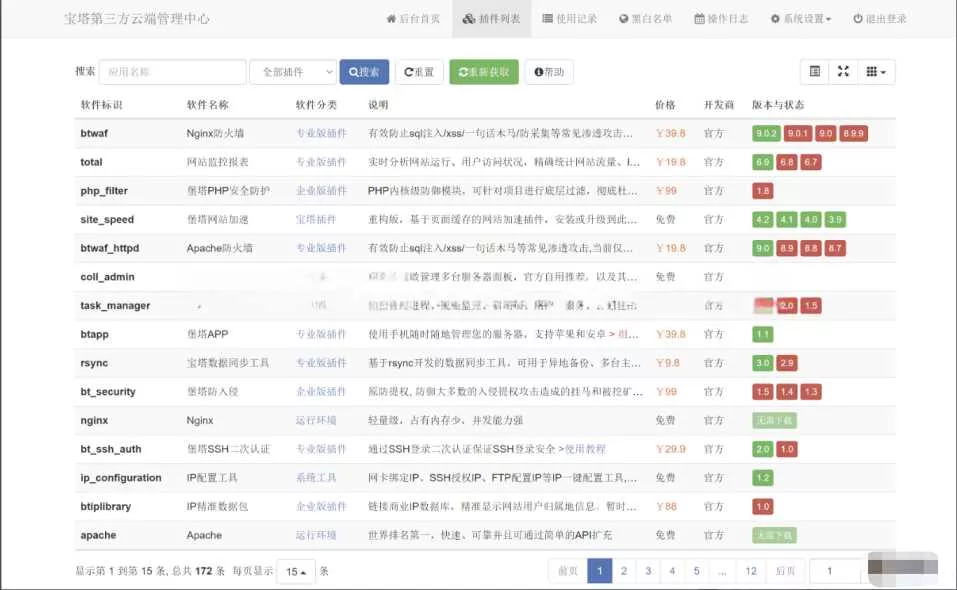Go to 后台首页 in navigation
957x590 pixels.
click(413, 19)
